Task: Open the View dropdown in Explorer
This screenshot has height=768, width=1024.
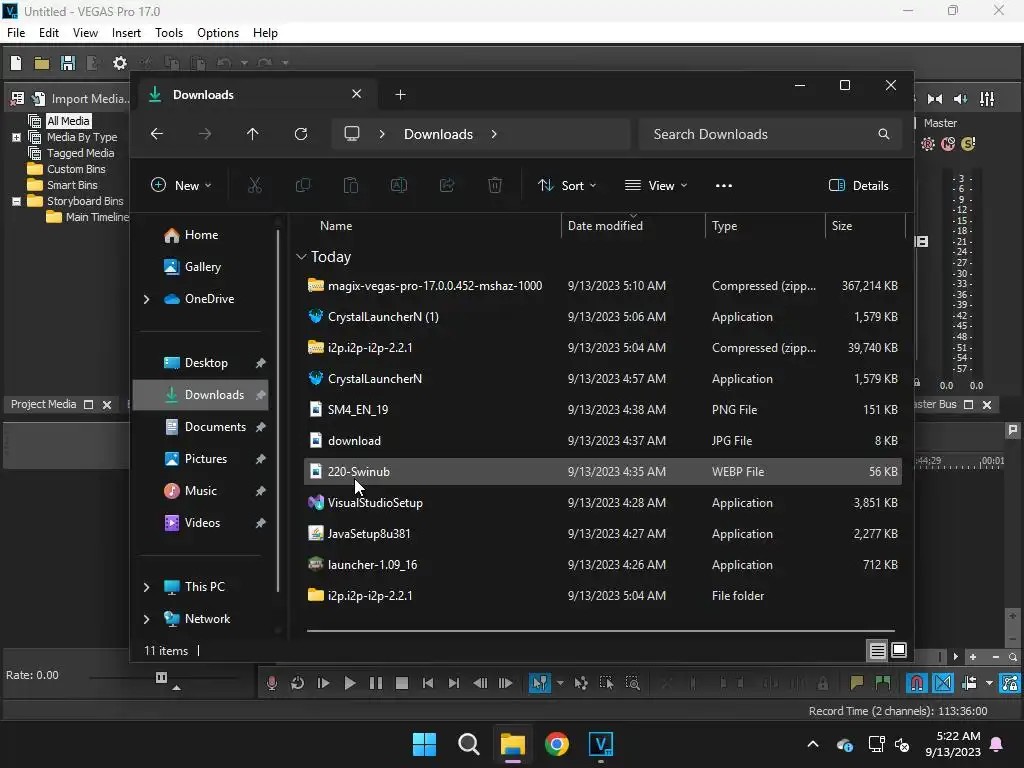Action: pyautogui.click(x=656, y=185)
